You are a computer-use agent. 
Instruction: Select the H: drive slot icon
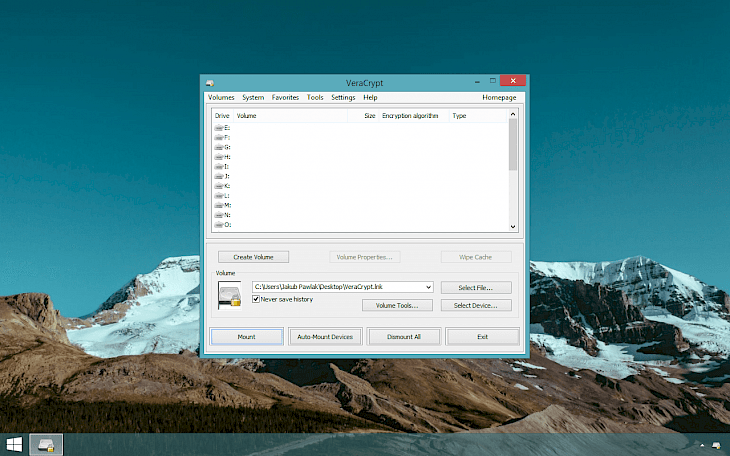[219, 157]
